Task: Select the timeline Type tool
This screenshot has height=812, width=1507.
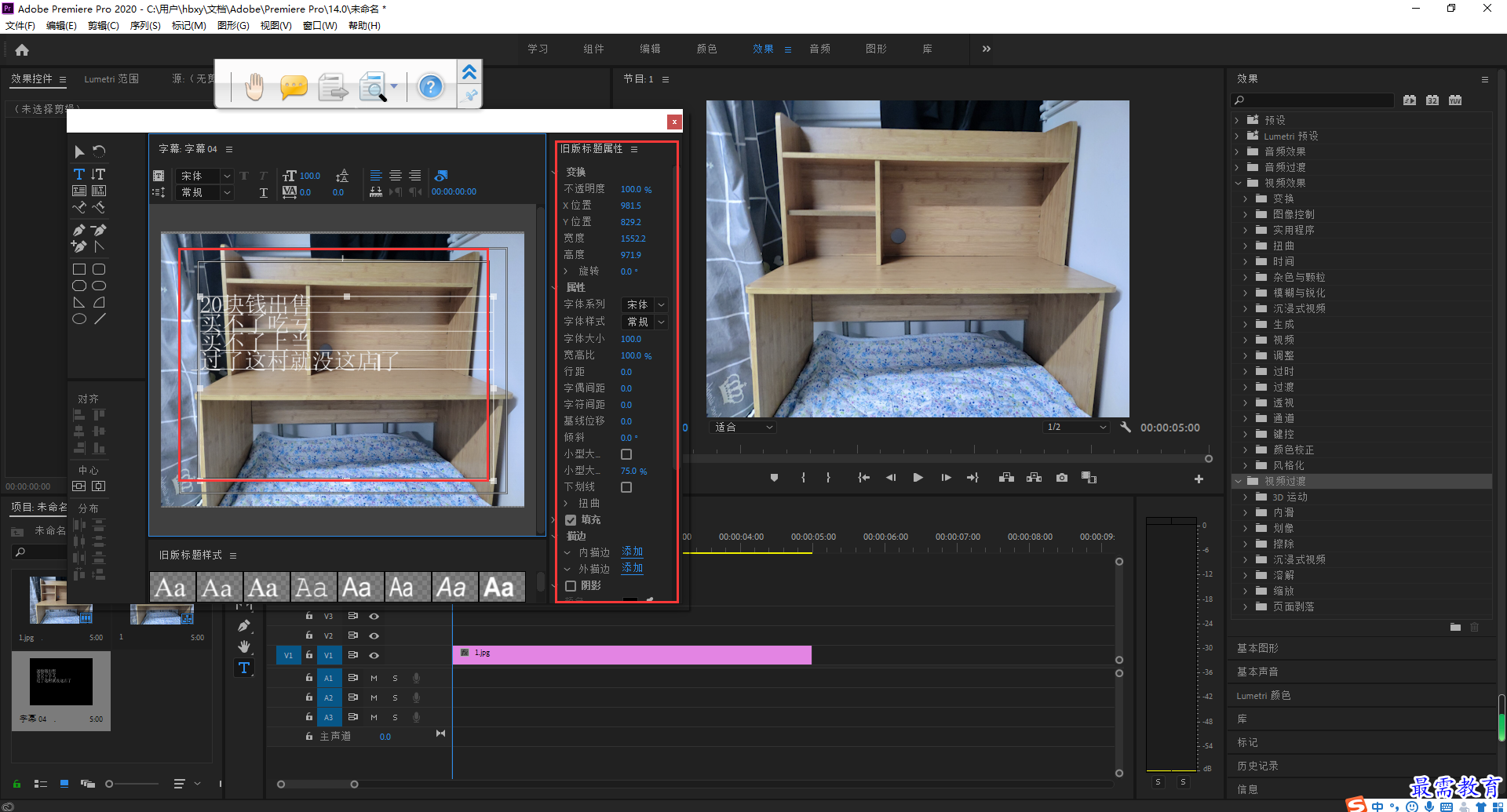Action: 244,668
